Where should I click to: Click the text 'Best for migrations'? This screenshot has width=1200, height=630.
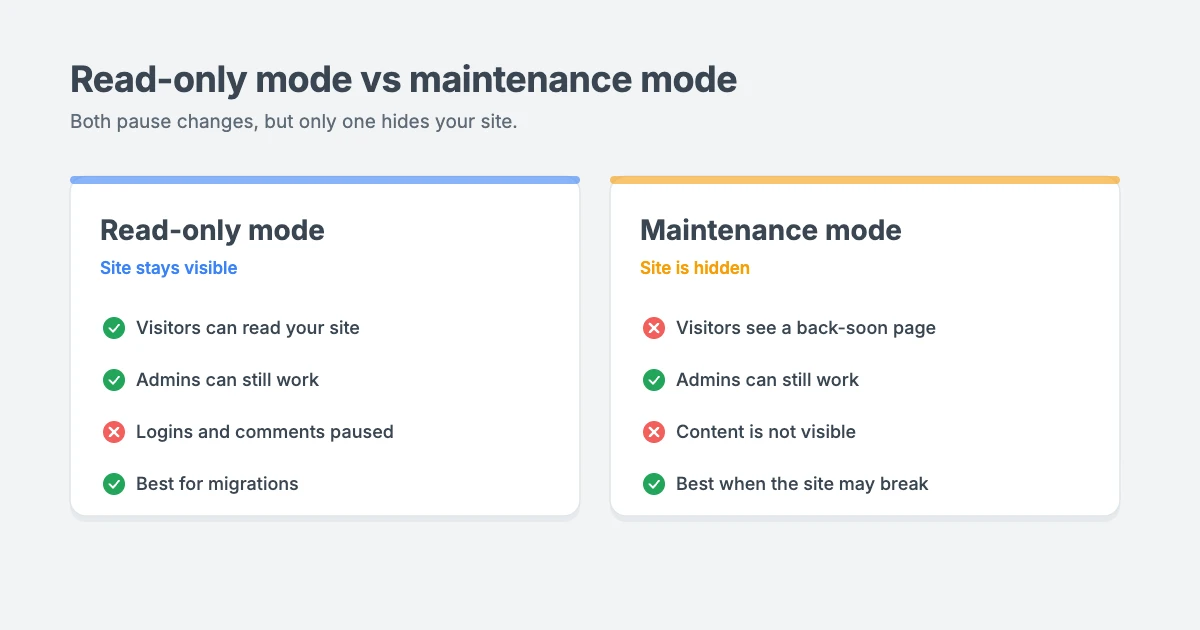pos(217,484)
